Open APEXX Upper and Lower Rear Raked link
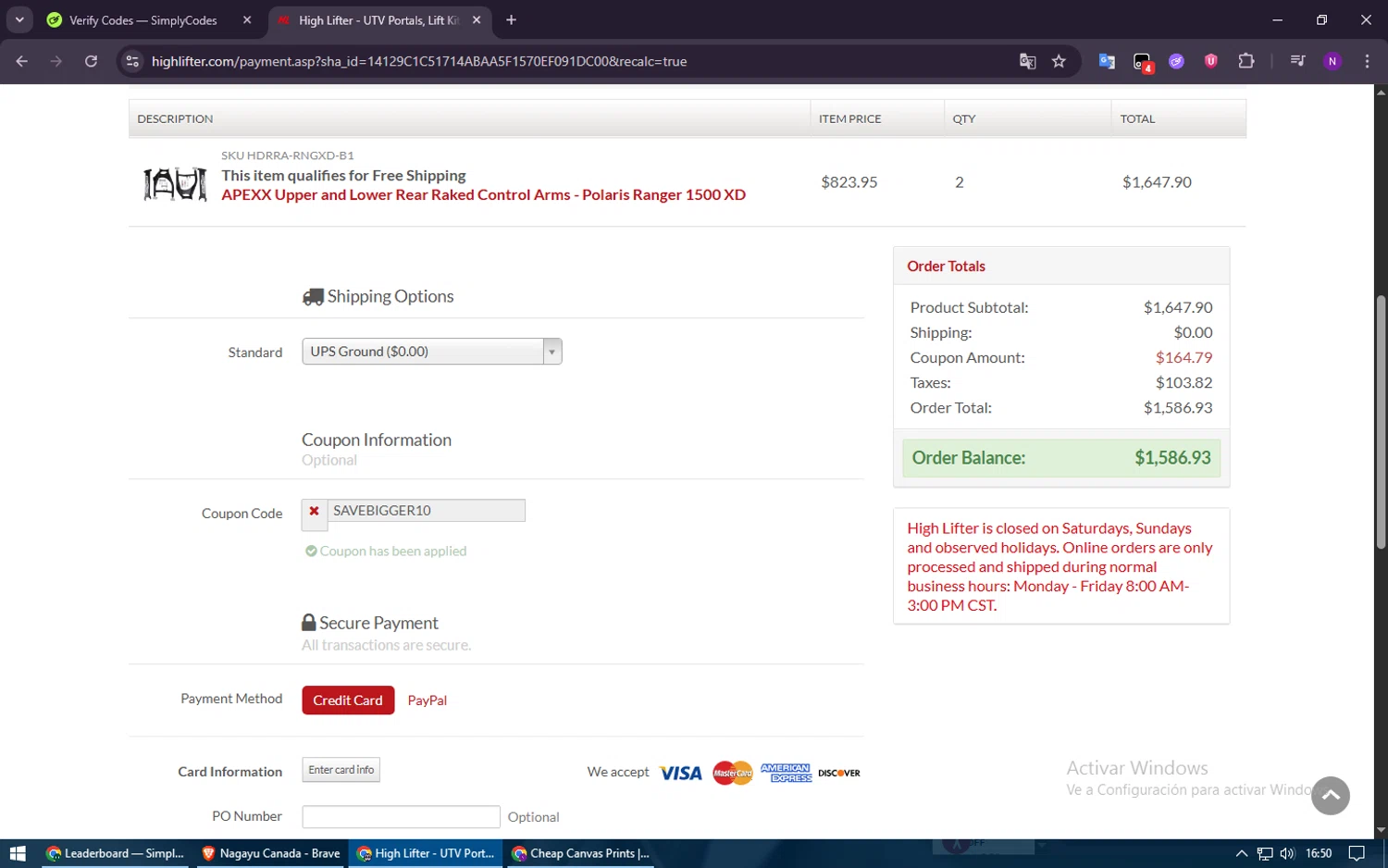Image resolution: width=1388 pixels, height=868 pixels. click(x=483, y=195)
